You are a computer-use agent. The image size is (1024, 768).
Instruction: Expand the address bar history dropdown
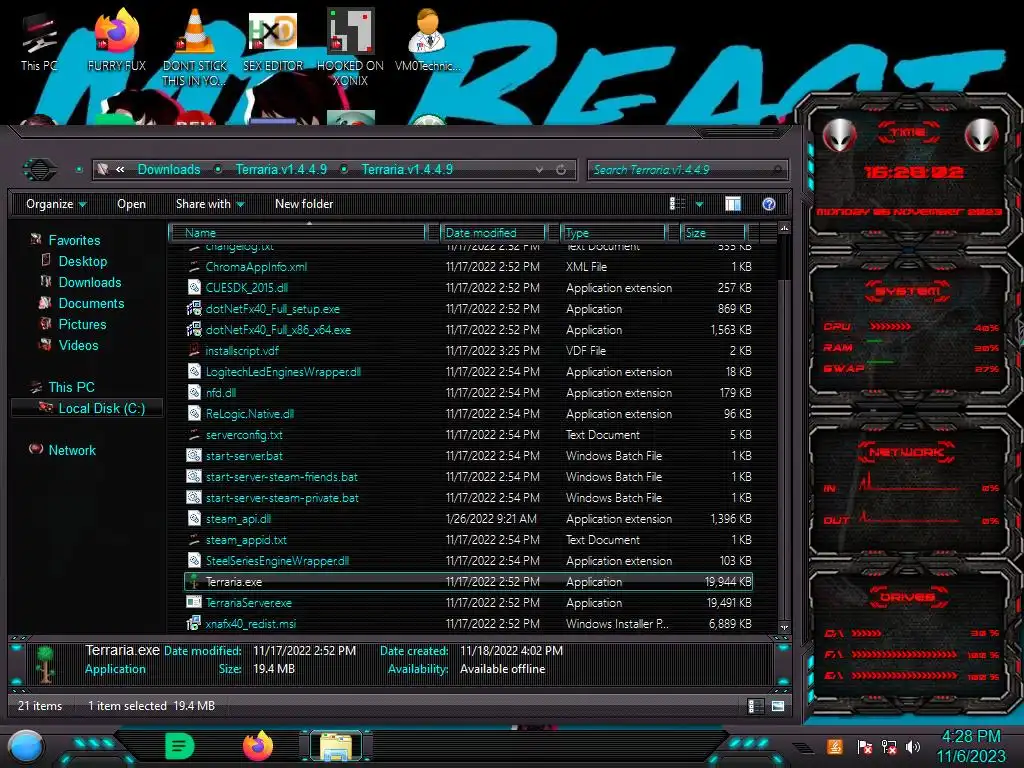[539, 170]
